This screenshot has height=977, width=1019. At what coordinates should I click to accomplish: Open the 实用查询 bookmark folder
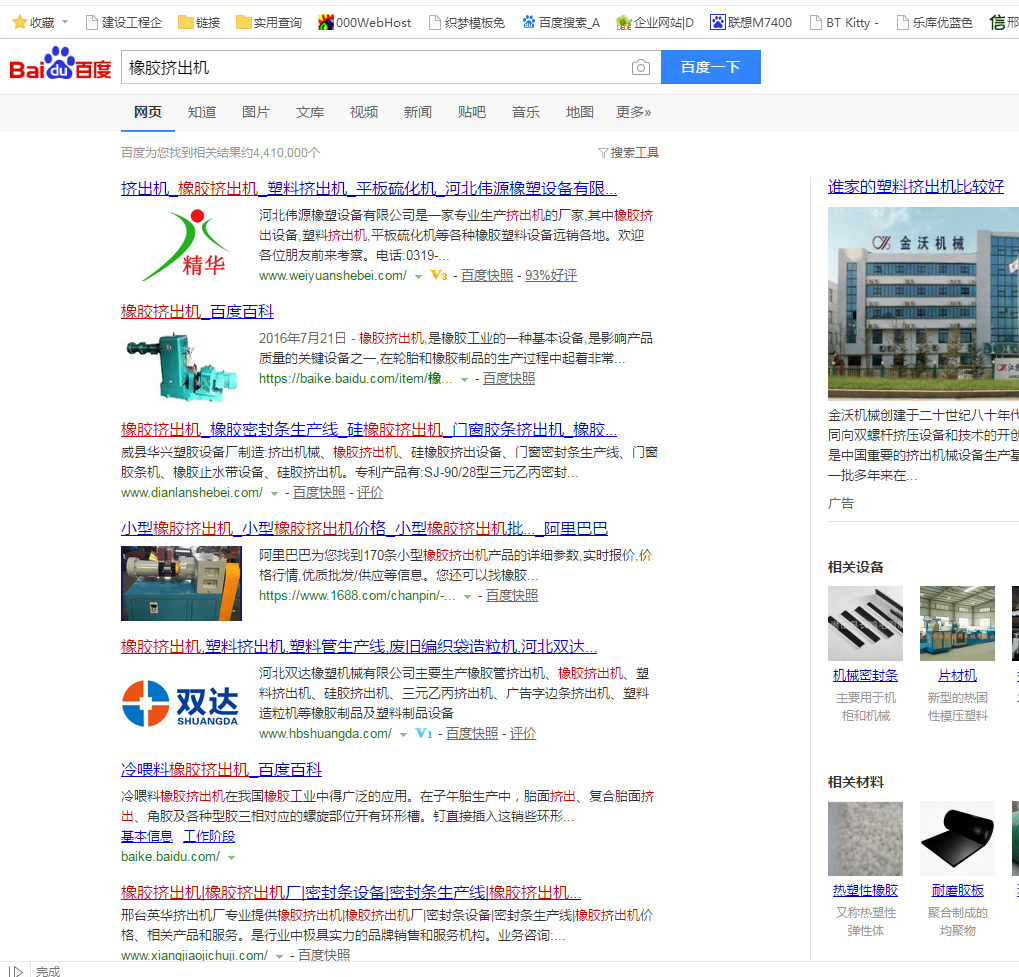269,23
